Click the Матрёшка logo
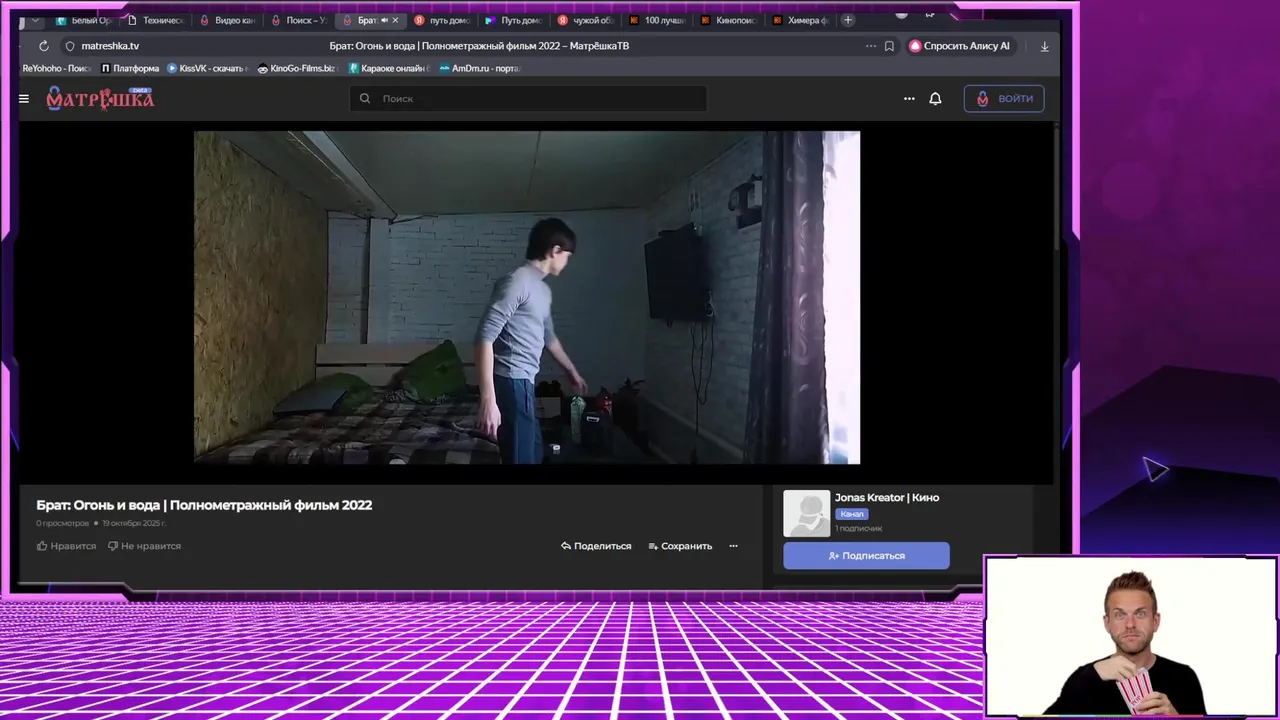 click(x=100, y=98)
